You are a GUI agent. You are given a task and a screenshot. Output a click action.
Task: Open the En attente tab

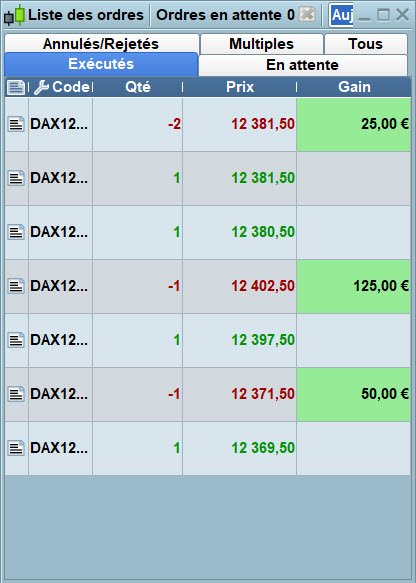pos(303,65)
